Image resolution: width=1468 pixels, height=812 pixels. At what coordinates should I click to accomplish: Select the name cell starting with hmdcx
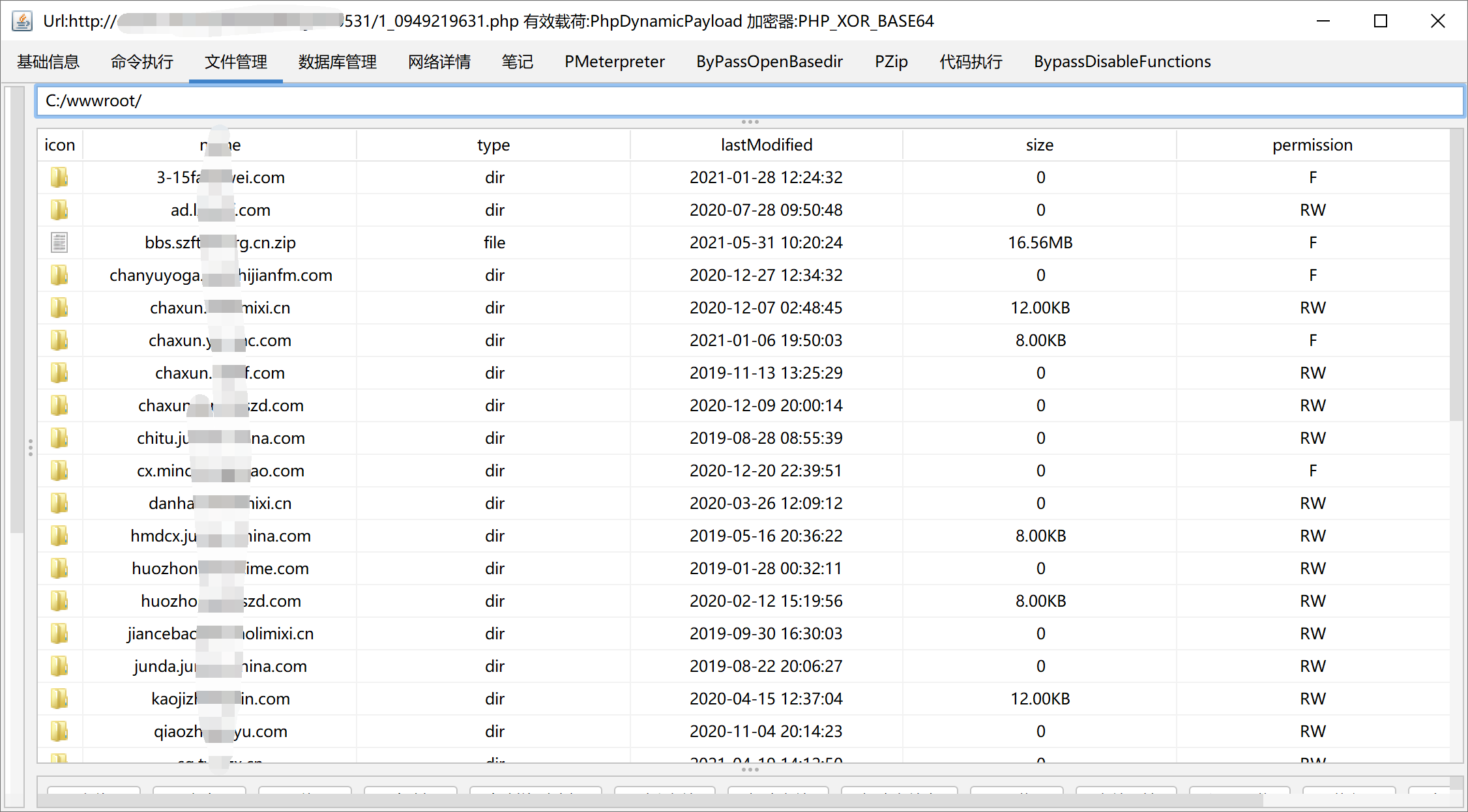tap(220, 536)
